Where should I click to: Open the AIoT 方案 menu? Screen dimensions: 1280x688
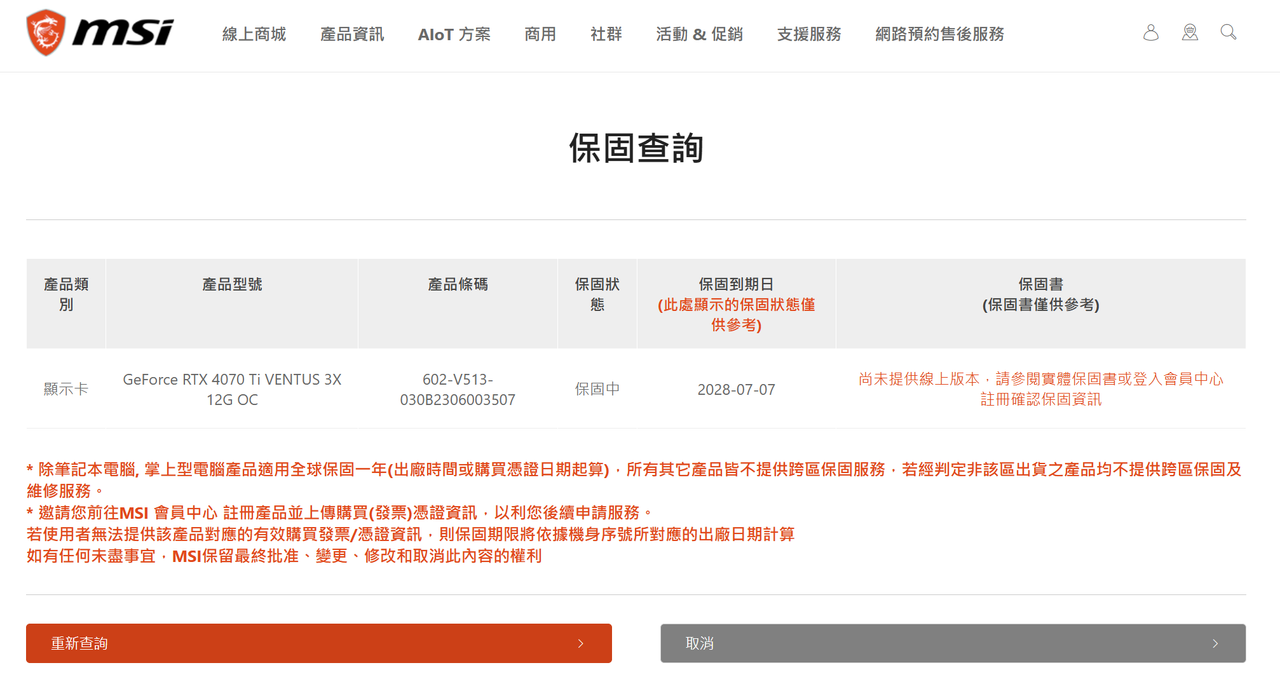tap(454, 34)
